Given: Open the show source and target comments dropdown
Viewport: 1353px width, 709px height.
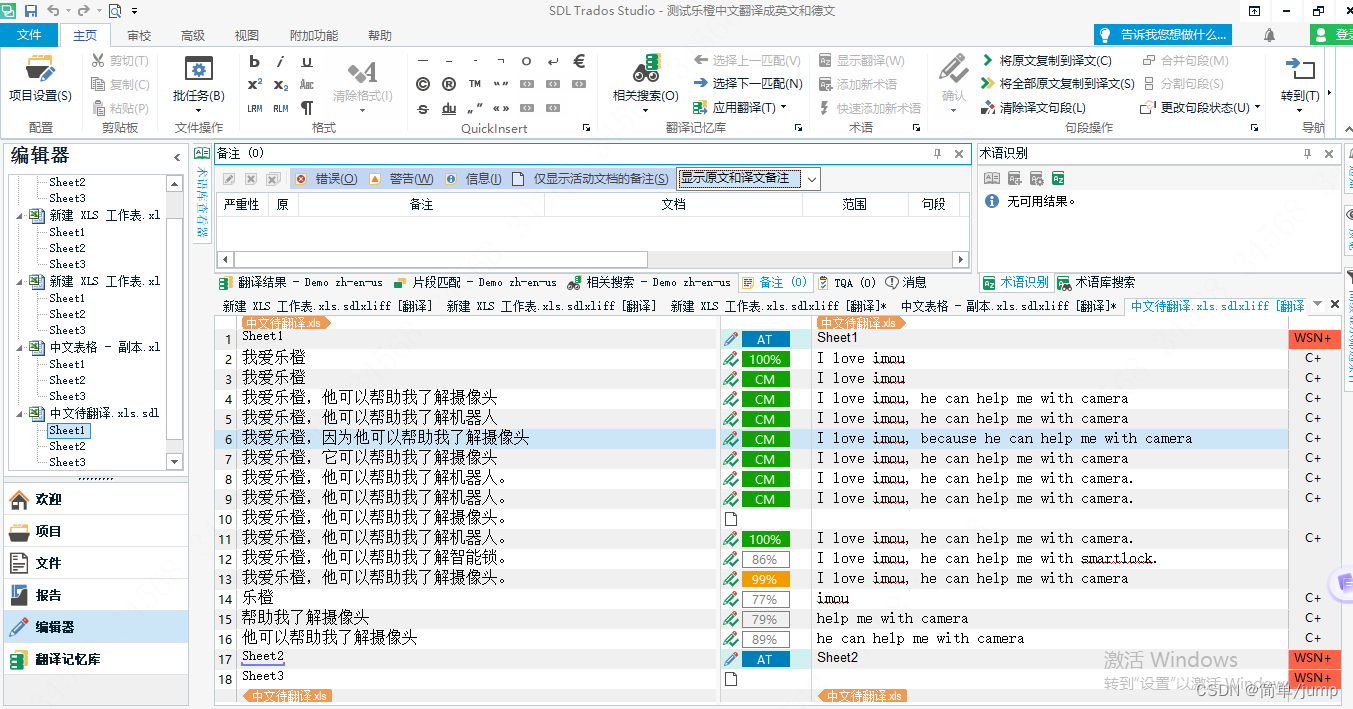Looking at the screenshot, I should pos(812,179).
